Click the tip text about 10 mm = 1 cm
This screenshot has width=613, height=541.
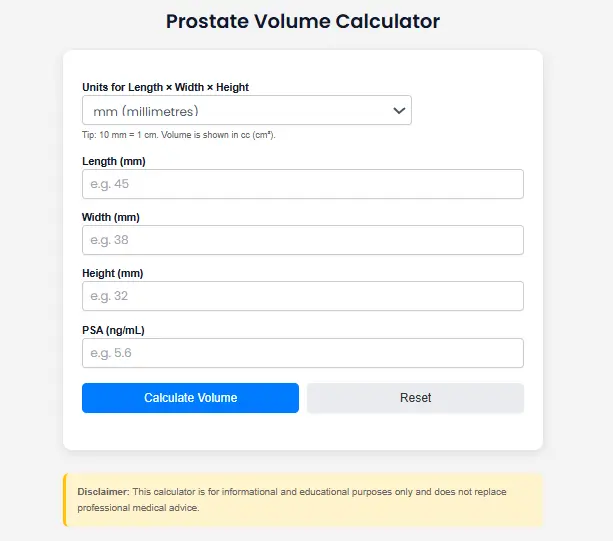pyautogui.click(x=178, y=134)
